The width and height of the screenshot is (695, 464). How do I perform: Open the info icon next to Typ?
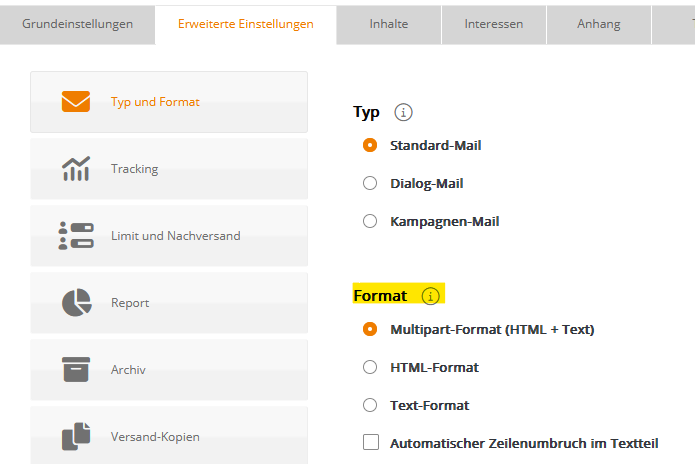403,112
